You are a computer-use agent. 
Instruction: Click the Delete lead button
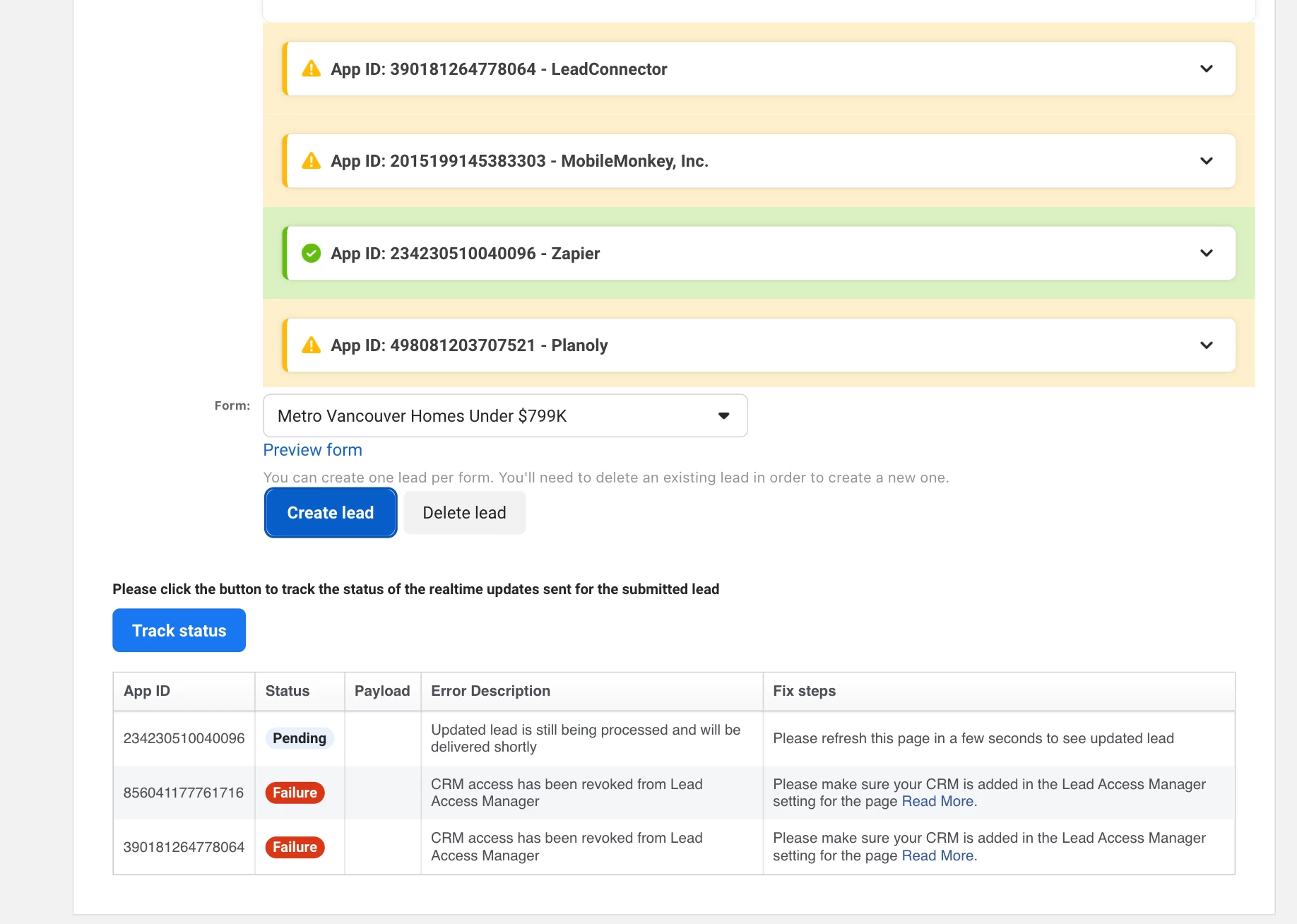click(464, 513)
